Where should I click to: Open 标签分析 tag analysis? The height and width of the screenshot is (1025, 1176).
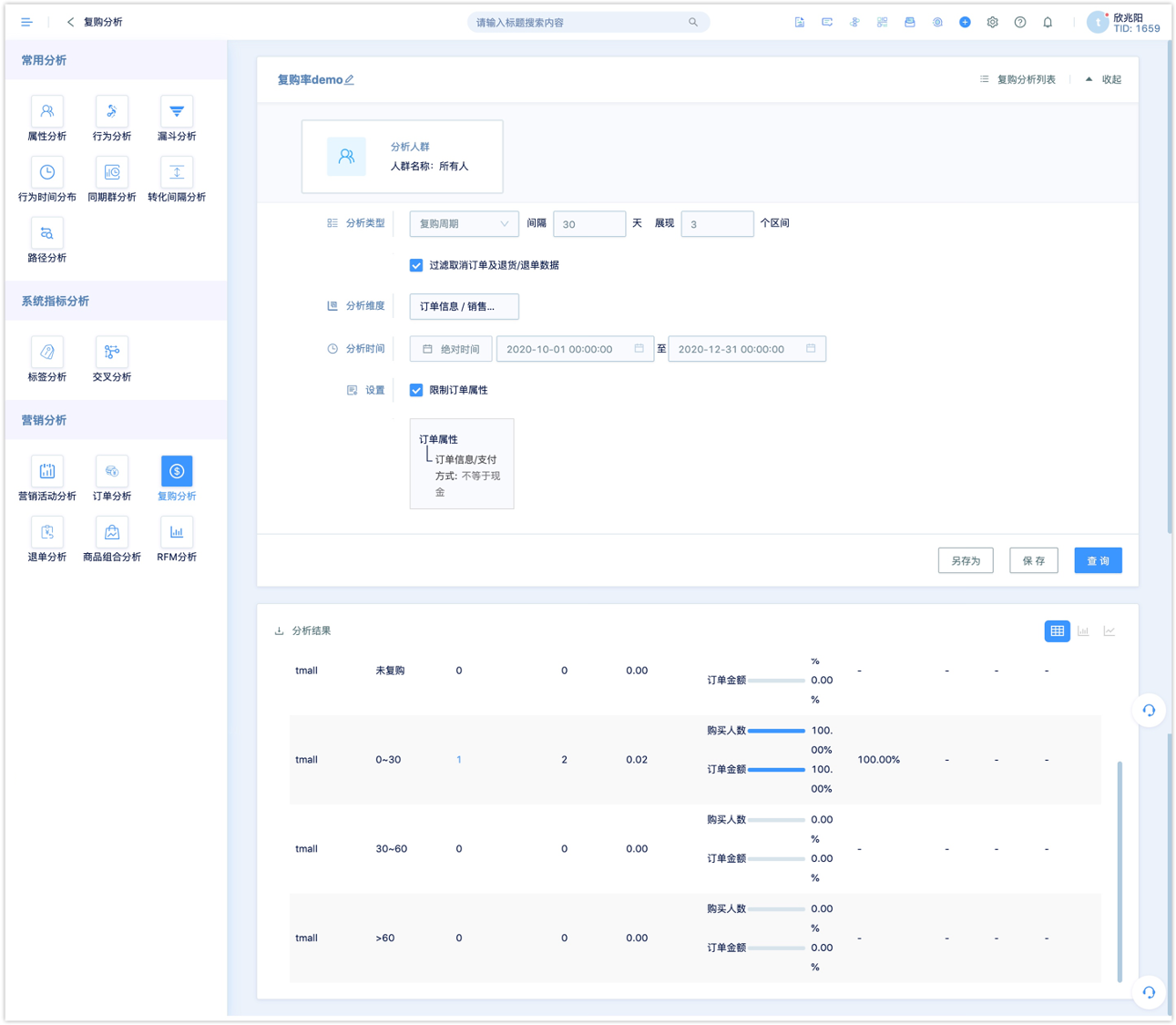(x=46, y=360)
